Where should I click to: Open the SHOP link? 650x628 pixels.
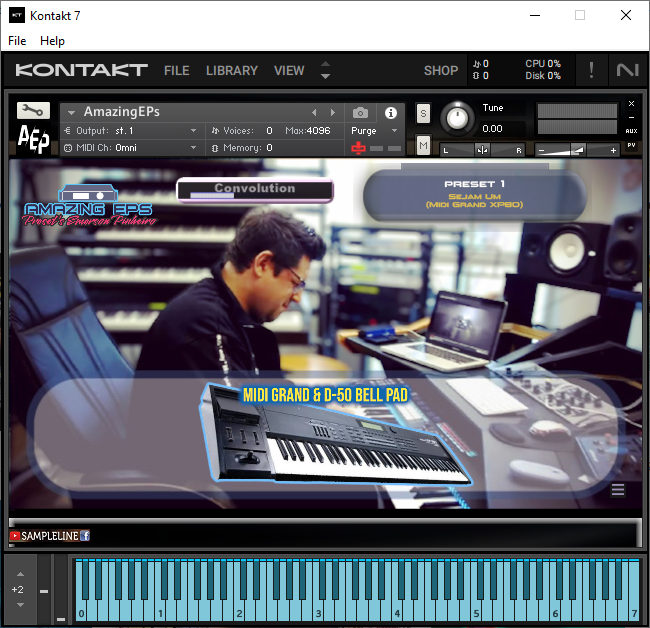click(441, 70)
